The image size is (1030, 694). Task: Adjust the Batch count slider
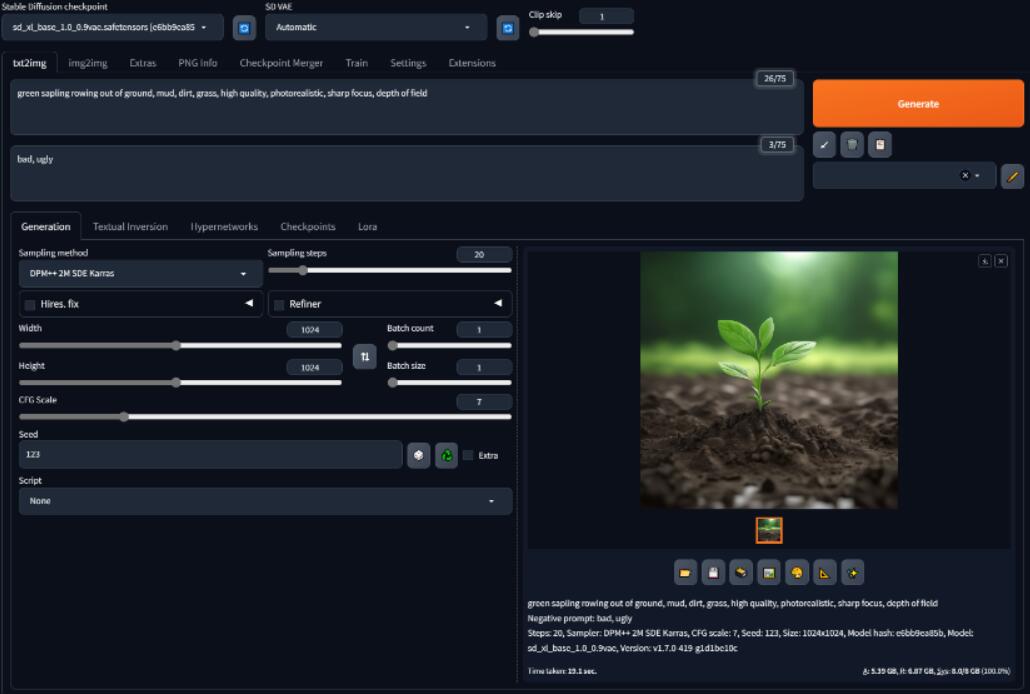tap(449, 345)
